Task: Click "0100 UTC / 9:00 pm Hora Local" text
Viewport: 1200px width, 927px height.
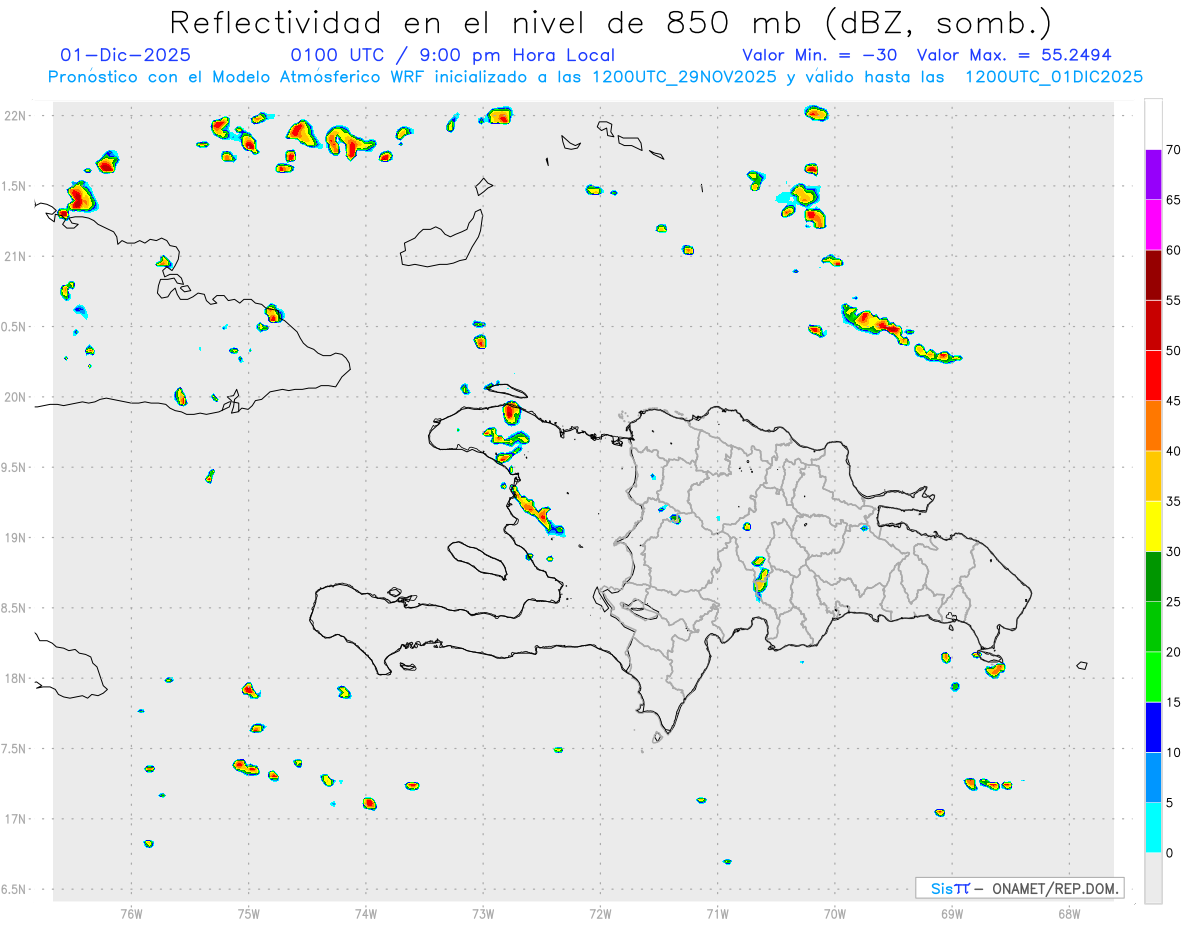Action: tap(452, 56)
